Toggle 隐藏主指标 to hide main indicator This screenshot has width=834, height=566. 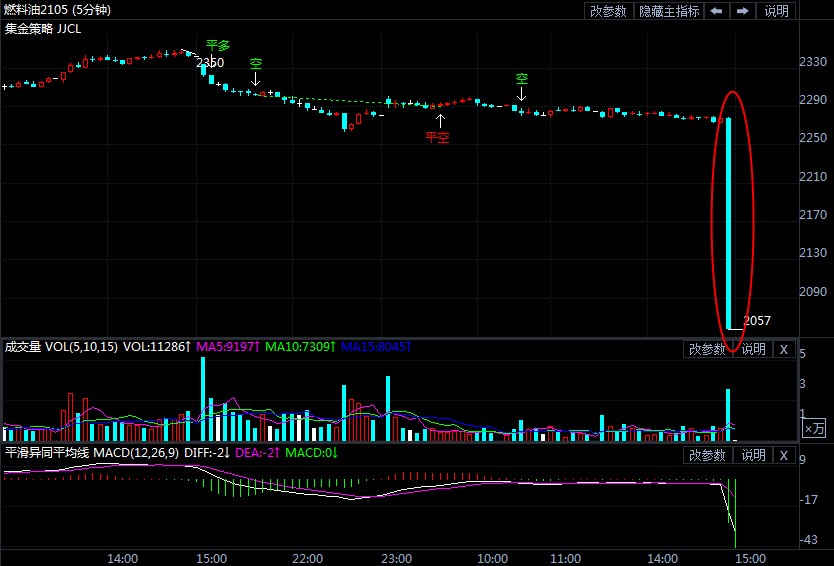(669, 11)
